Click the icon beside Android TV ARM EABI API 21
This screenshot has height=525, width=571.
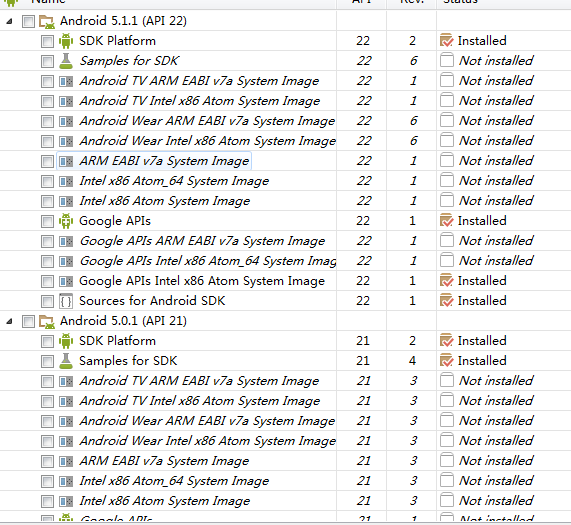point(66,381)
